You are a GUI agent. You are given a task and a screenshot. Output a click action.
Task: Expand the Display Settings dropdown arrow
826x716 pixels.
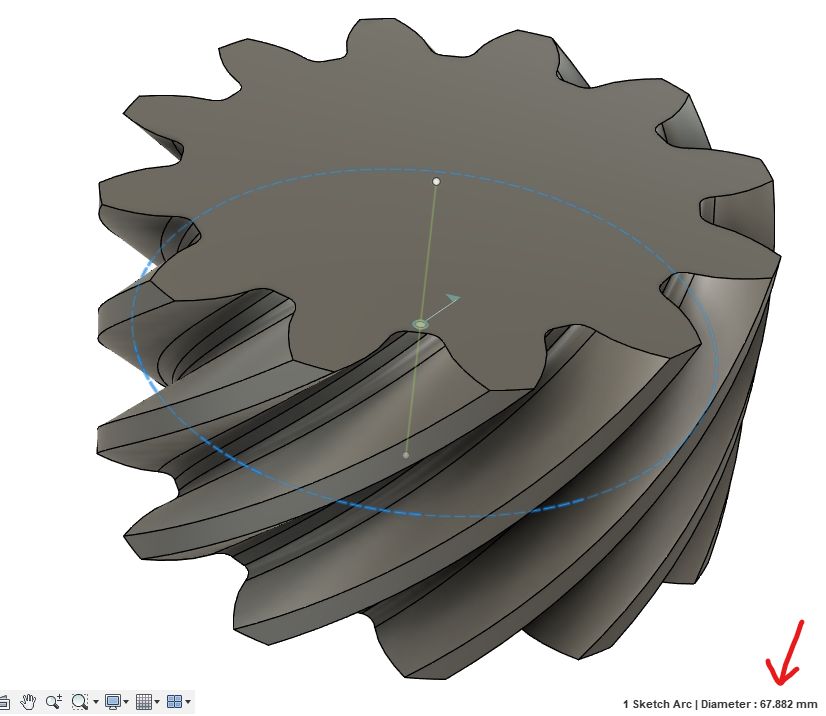[128, 702]
